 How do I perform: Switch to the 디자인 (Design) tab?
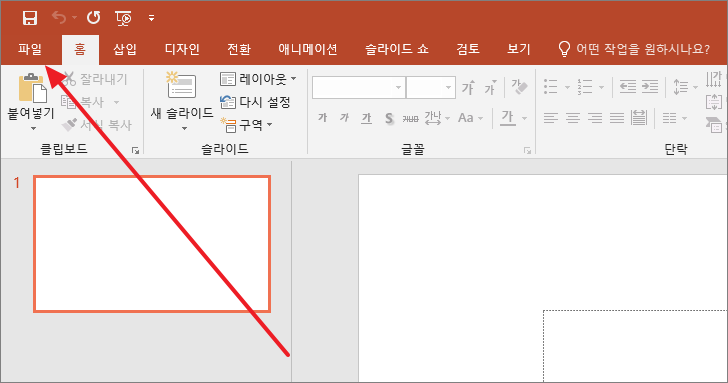click(x=182, y=49)
